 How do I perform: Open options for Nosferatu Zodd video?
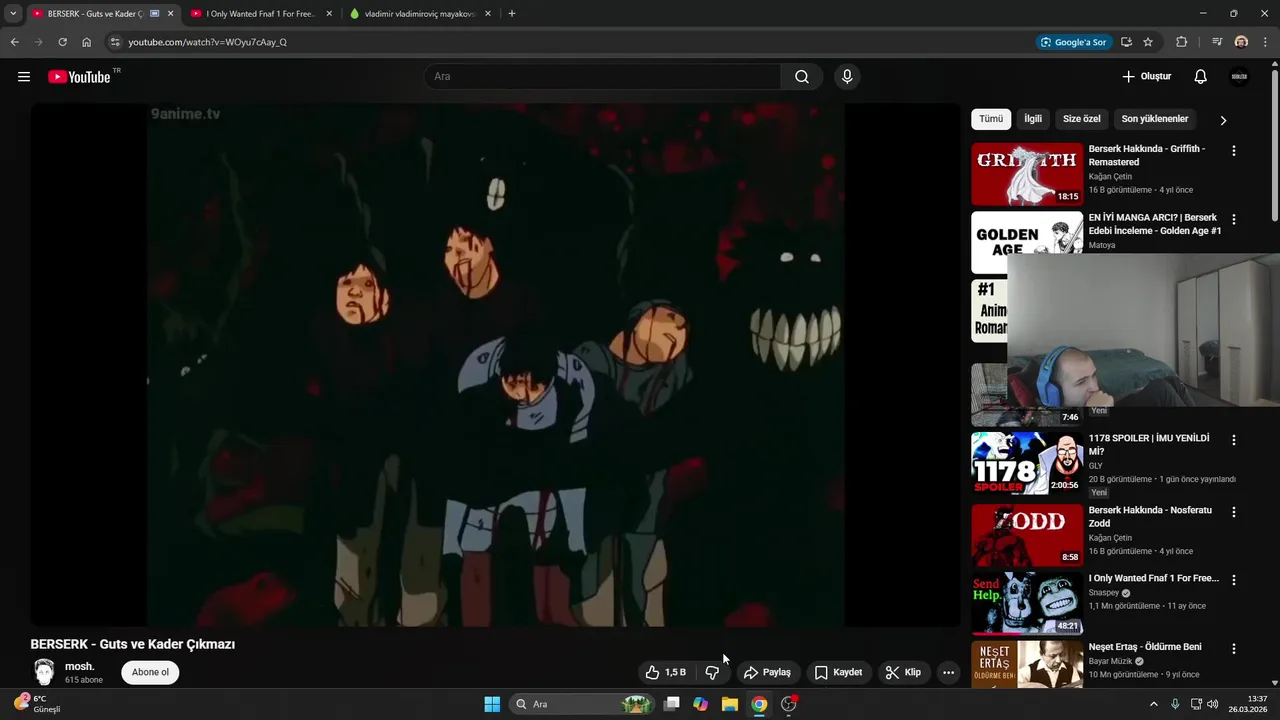coord(1233,512)
